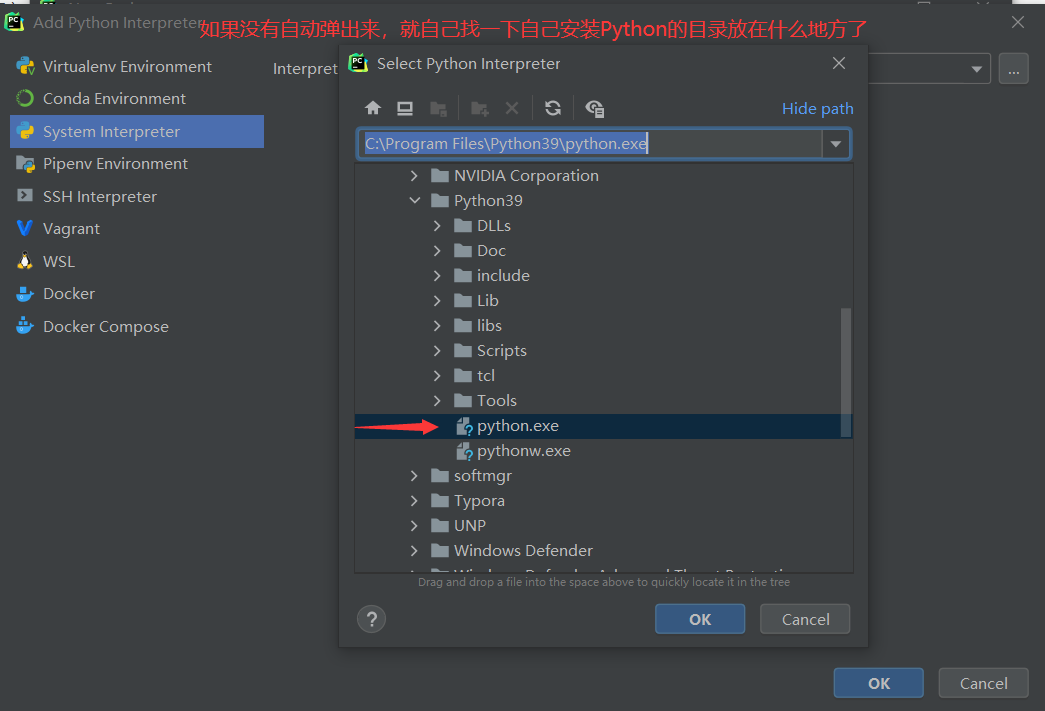Open interpreter dropdown in Add Python Interpreter window
The height and width of the screenshot is (711, 1045).
(x=976, y=69)
